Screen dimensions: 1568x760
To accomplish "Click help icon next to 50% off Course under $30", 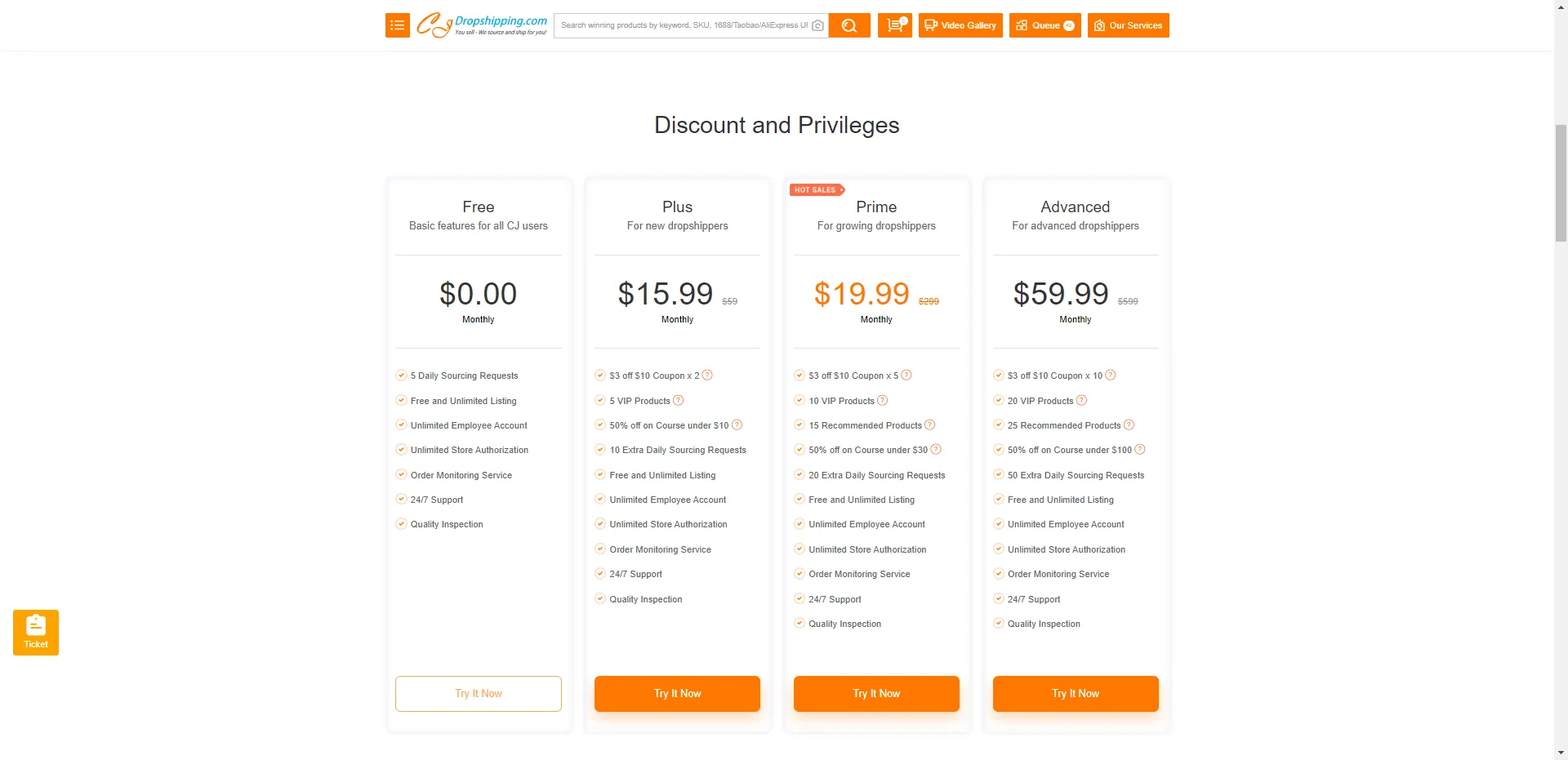I will [936, 450].
